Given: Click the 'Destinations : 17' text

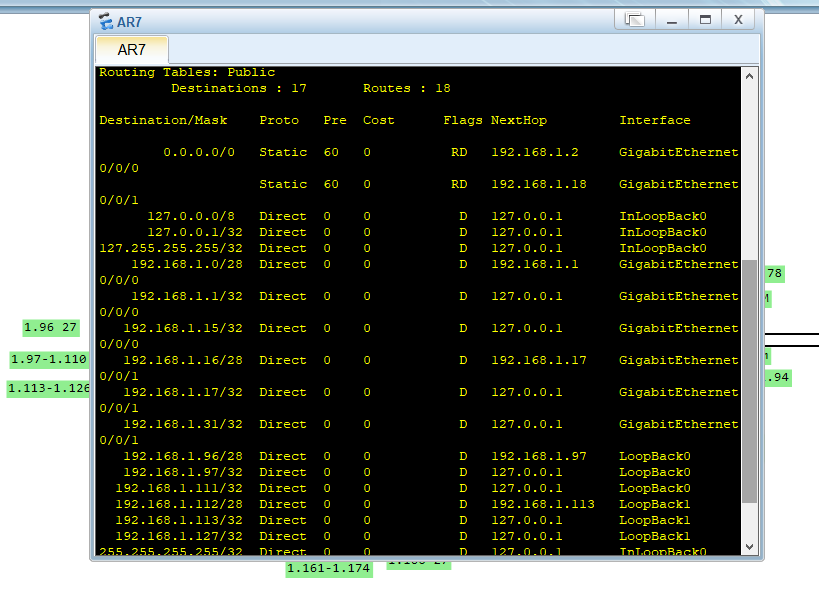Looking at the screenshot, I should 239,88.
